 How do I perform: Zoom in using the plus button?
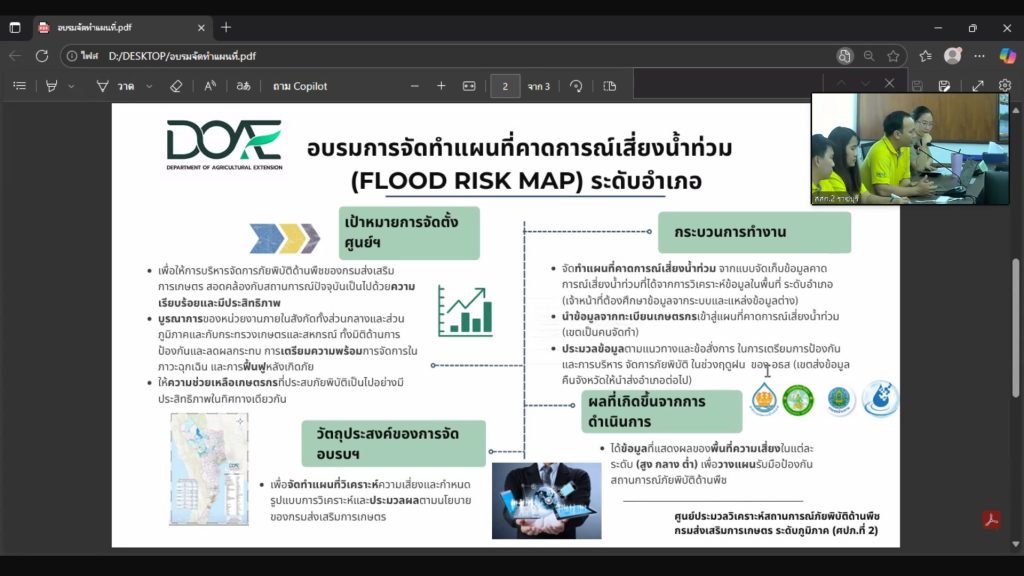[x=441, y=86]
